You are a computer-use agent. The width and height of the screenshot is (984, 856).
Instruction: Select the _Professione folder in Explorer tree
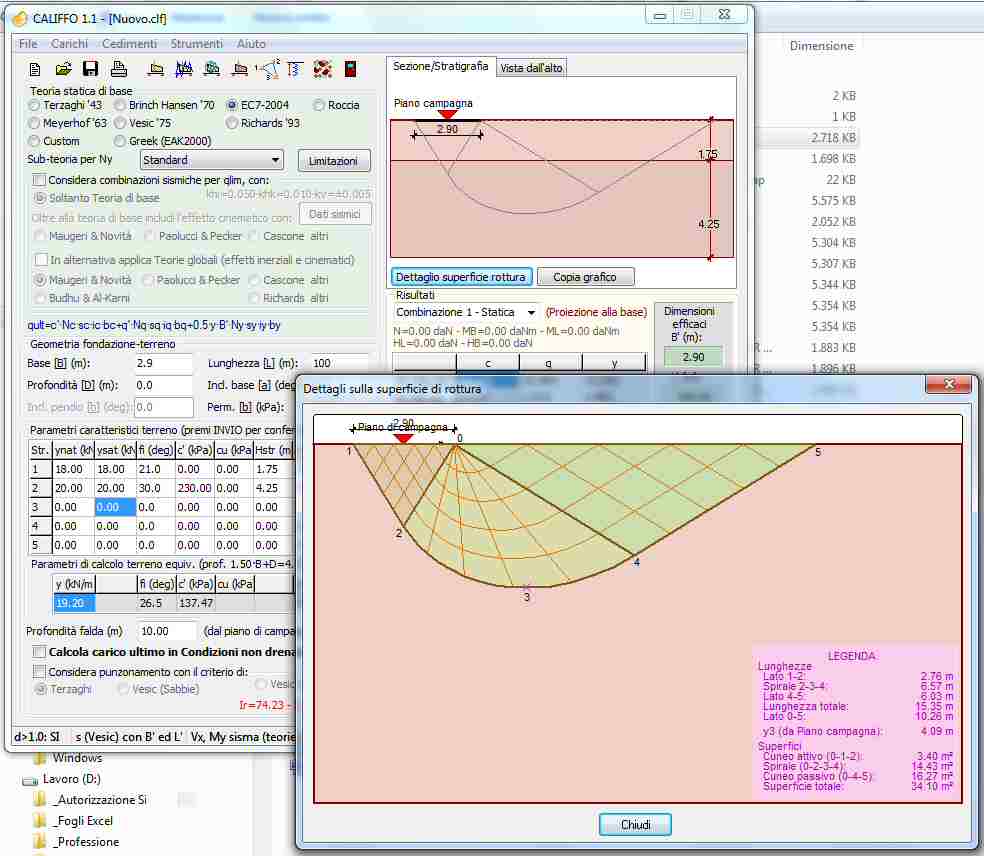click(85, 842)
